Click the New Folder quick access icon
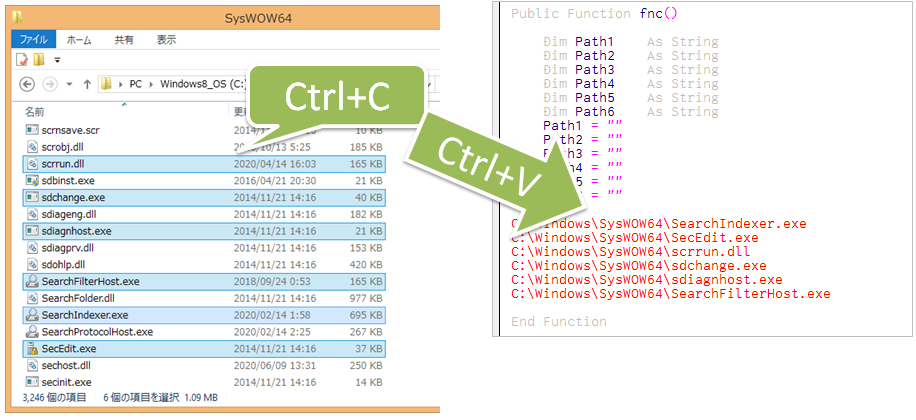Image resolution: width=916 pixels, height=420 pixels. [38, 60]
